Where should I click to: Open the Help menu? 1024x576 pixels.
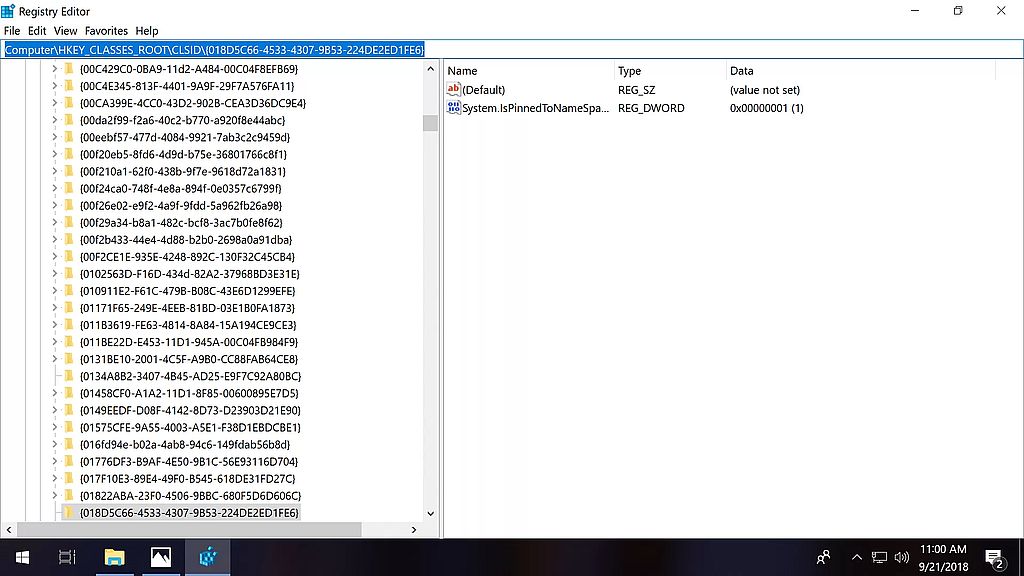point(147,31)
